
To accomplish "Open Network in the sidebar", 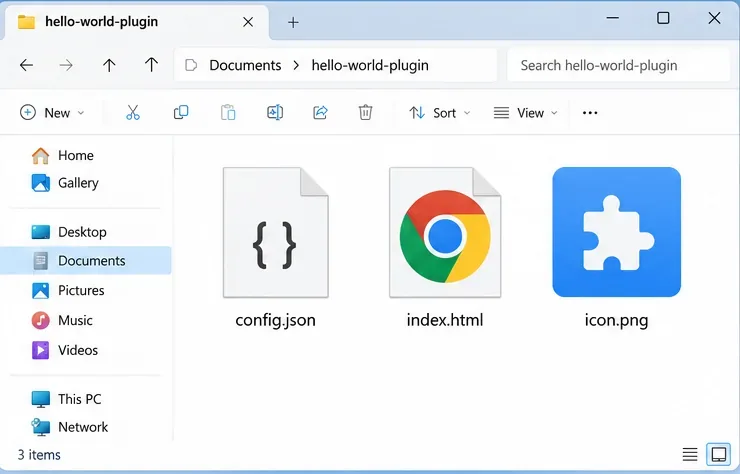I will point(70,427).
